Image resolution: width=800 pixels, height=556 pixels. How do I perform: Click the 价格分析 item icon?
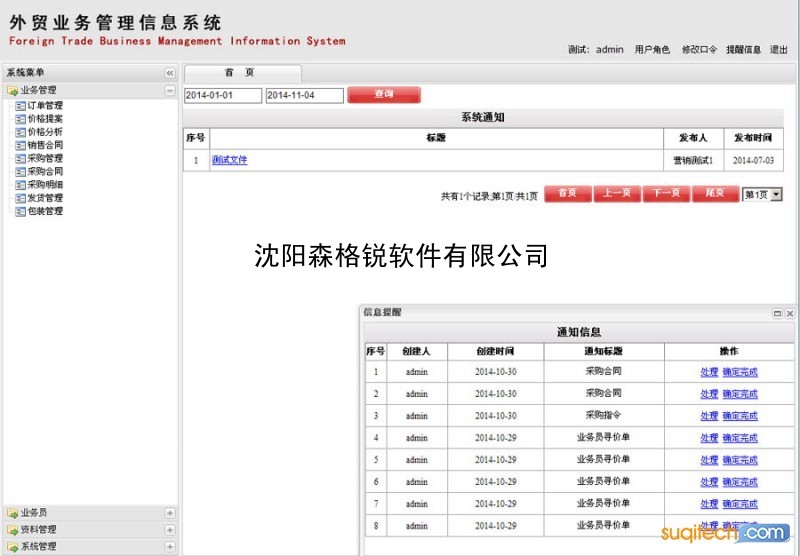tap(20, 133)
